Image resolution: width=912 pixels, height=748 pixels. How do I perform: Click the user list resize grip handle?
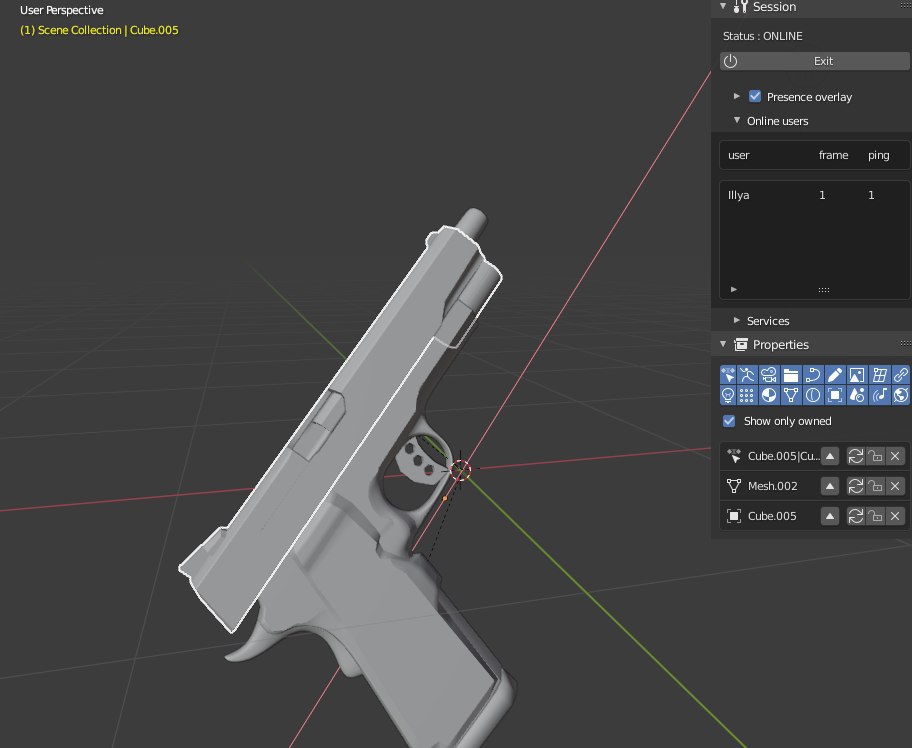click(x=824, y=290)
